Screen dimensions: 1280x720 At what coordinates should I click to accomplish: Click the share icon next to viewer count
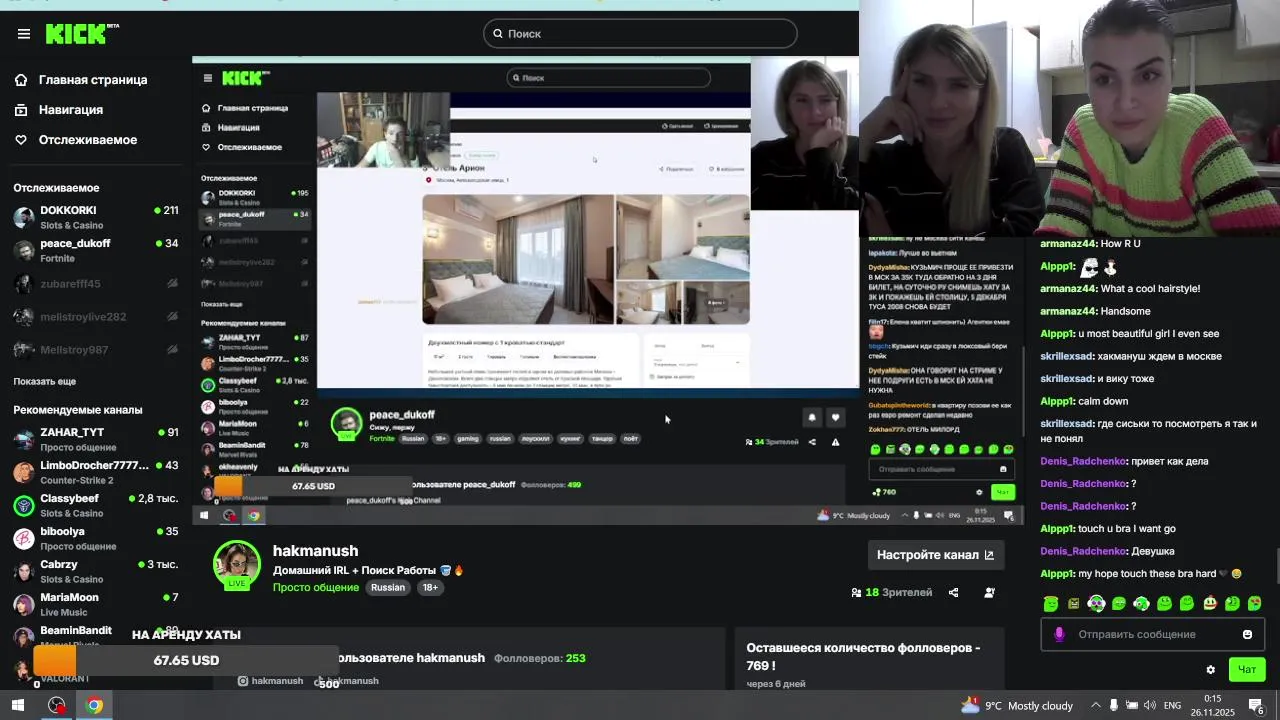pyautogui.click(x=953, y=592)
